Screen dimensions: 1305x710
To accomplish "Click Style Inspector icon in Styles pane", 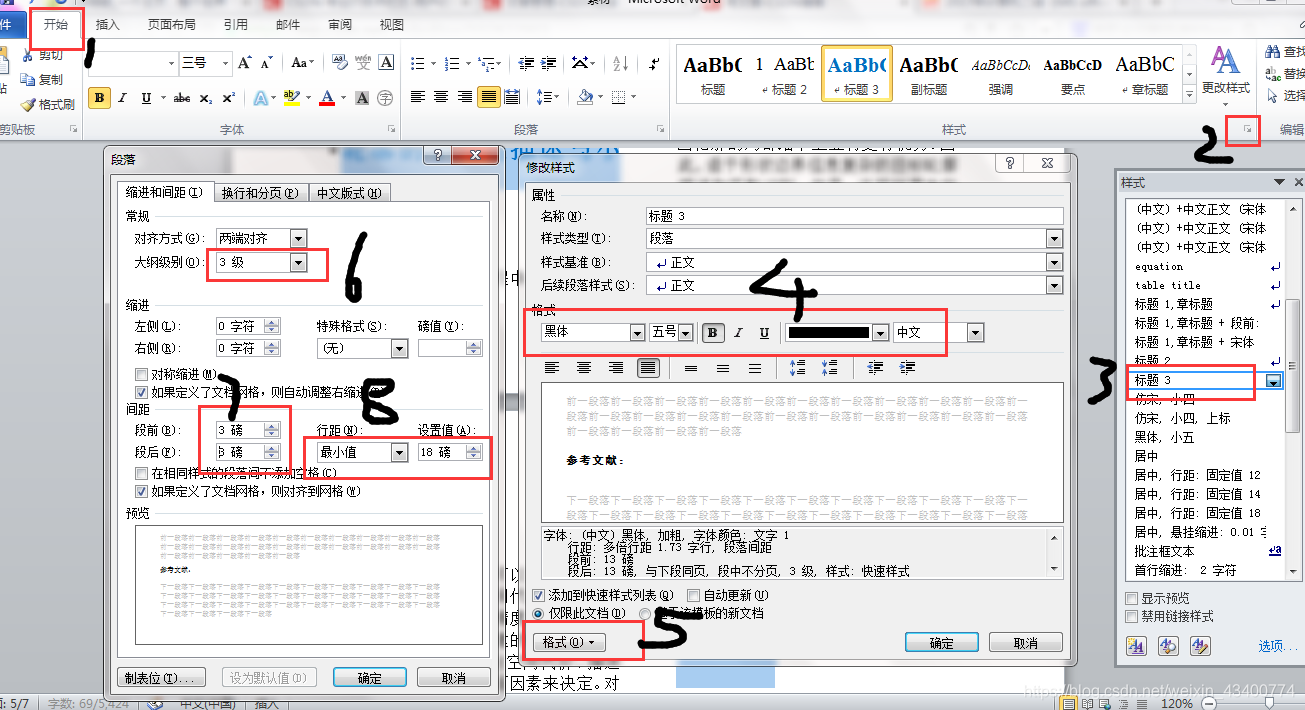I will [1167, 645].
